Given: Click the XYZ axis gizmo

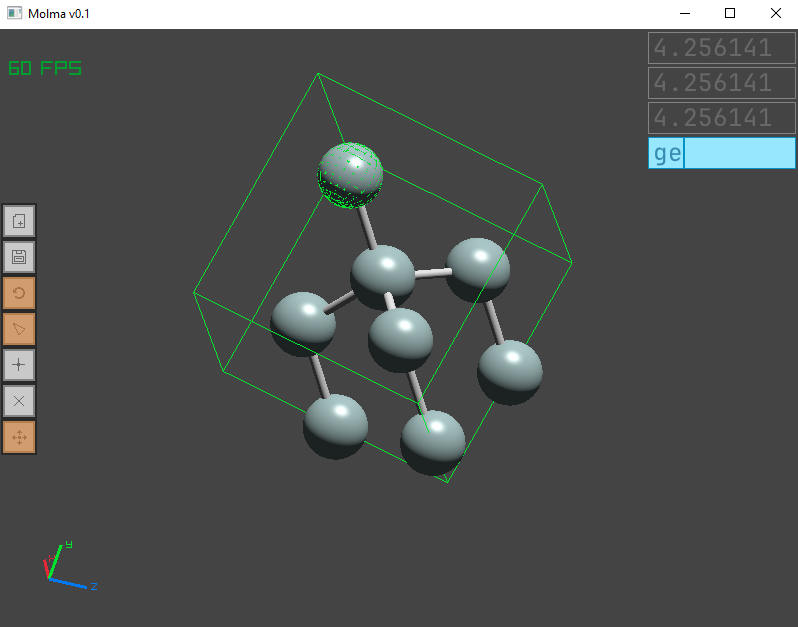Looking at the screenshot, I should pyautogui.click(x=70, y=566).
